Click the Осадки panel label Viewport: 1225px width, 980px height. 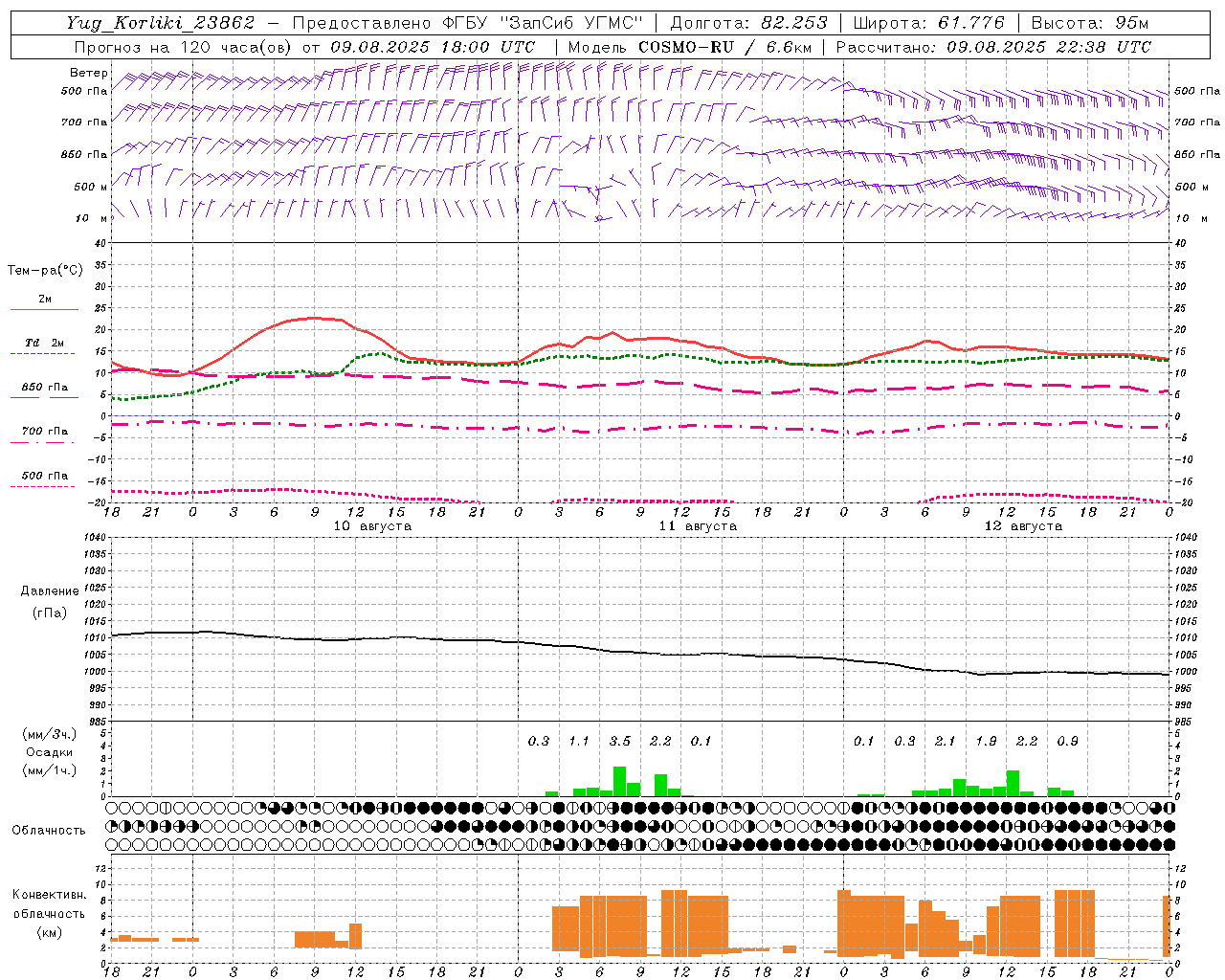click(49, 752)
